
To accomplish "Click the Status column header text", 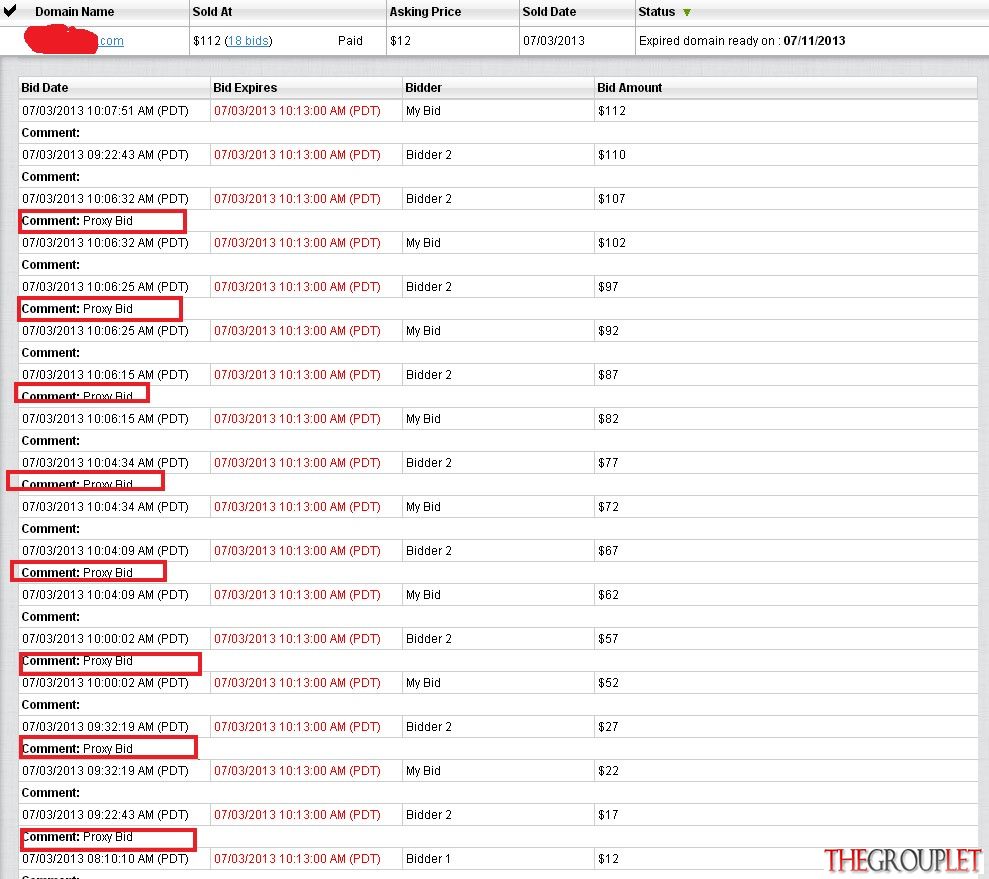I will tap(657, 11).
